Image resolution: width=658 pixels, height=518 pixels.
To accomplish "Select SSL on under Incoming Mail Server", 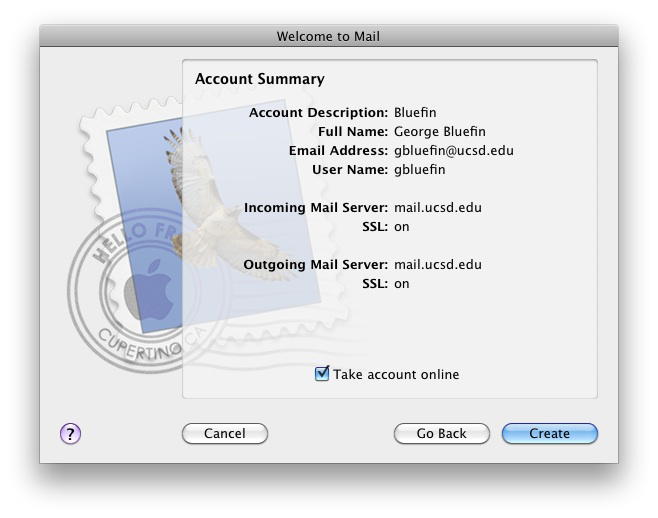I will pos(402,227).
